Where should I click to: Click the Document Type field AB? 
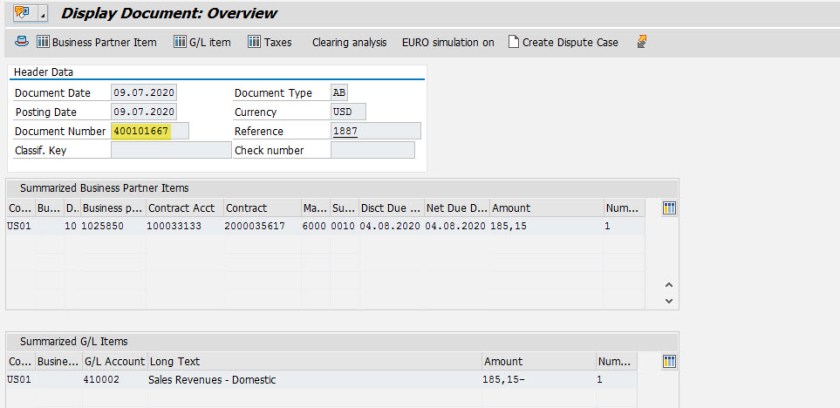339,93
